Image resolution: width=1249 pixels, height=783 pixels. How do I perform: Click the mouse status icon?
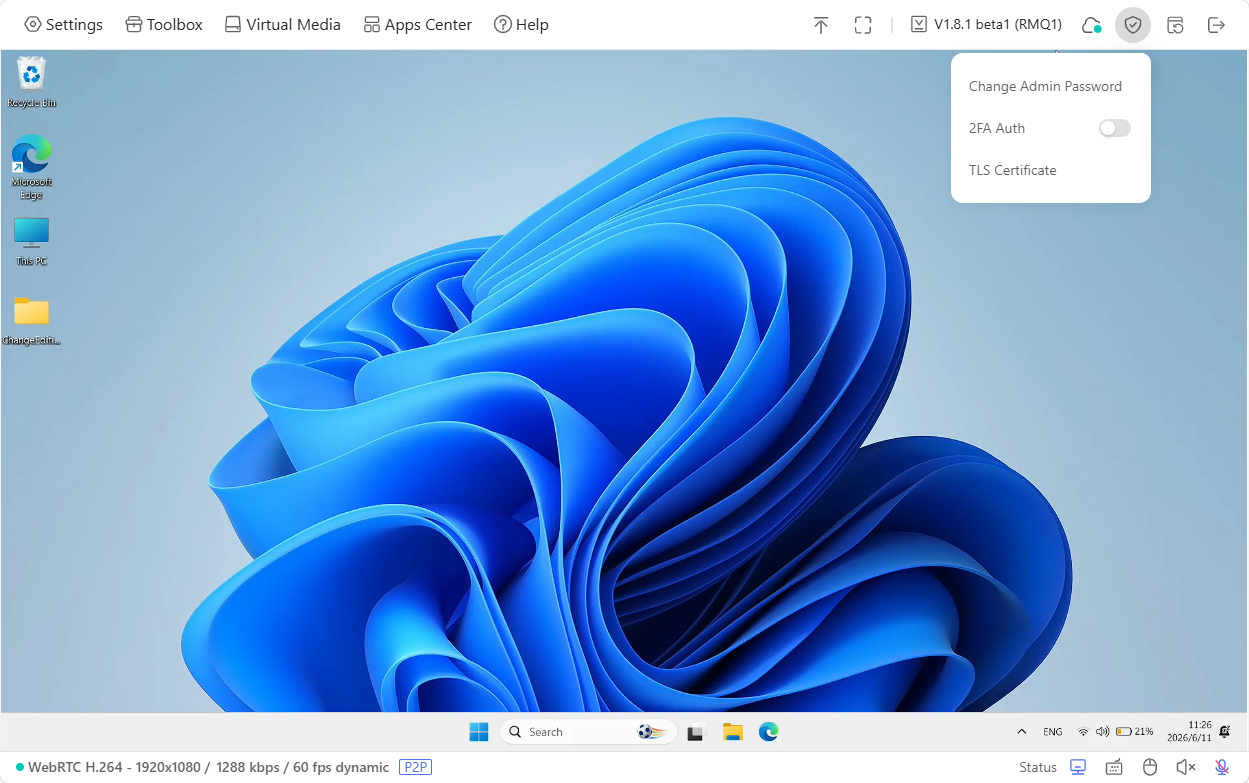[x=1150, y=767]
